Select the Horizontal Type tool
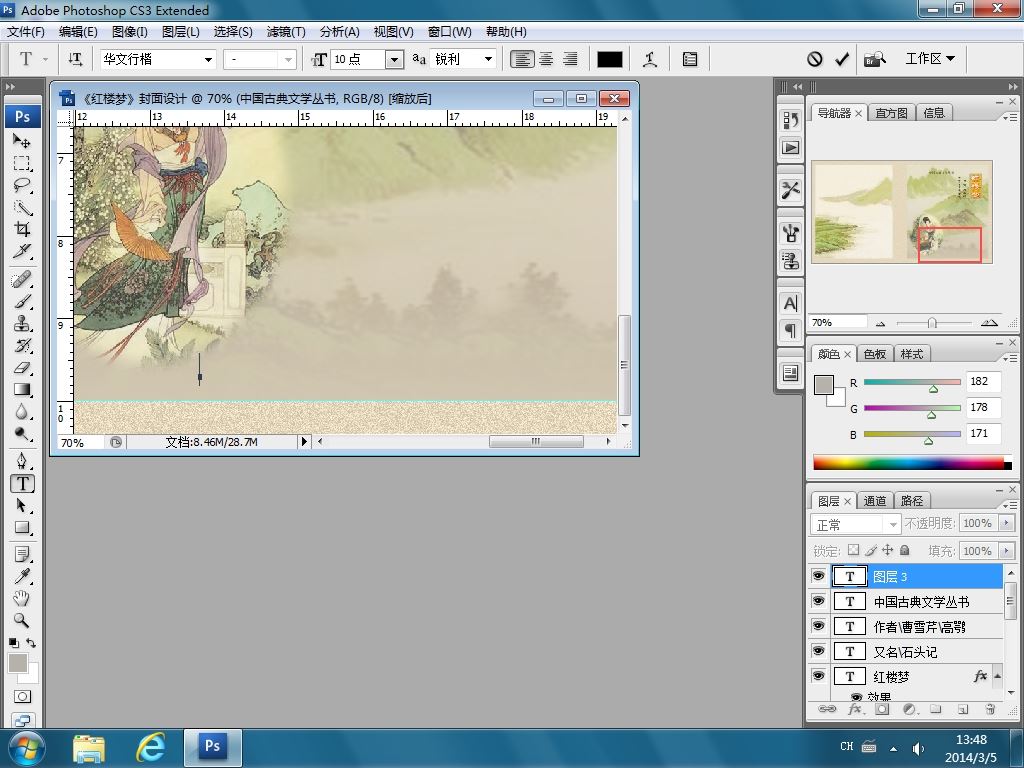This screenshot has height=768, width=1024. click(22, 483)
